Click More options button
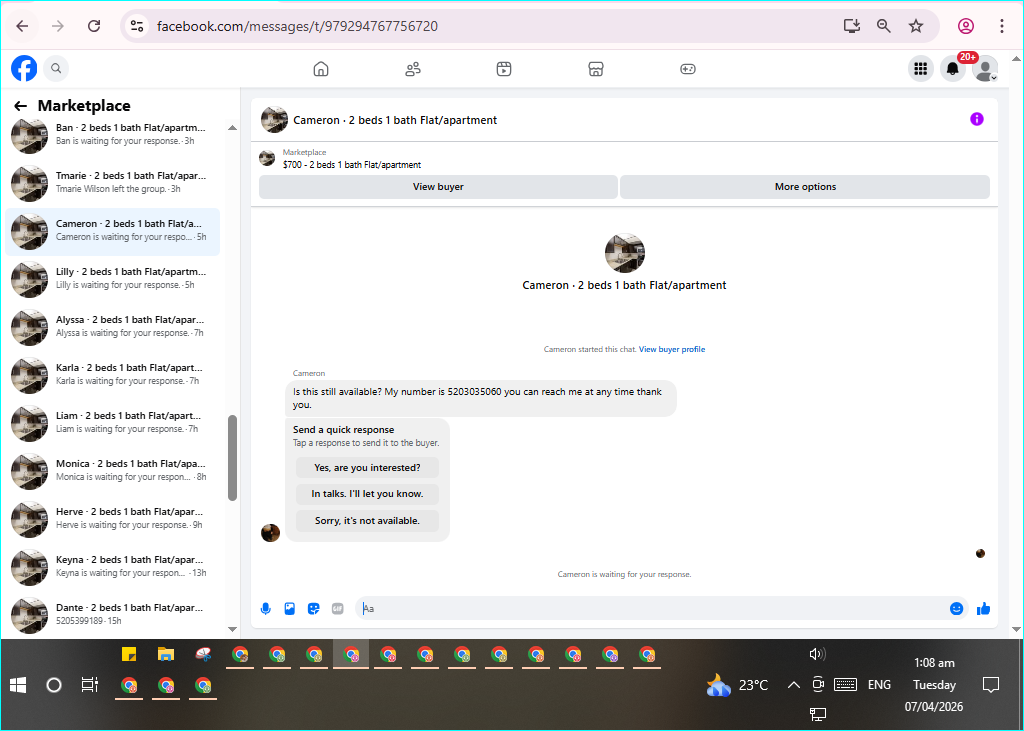1024x731 pixels. click(805, 187)
